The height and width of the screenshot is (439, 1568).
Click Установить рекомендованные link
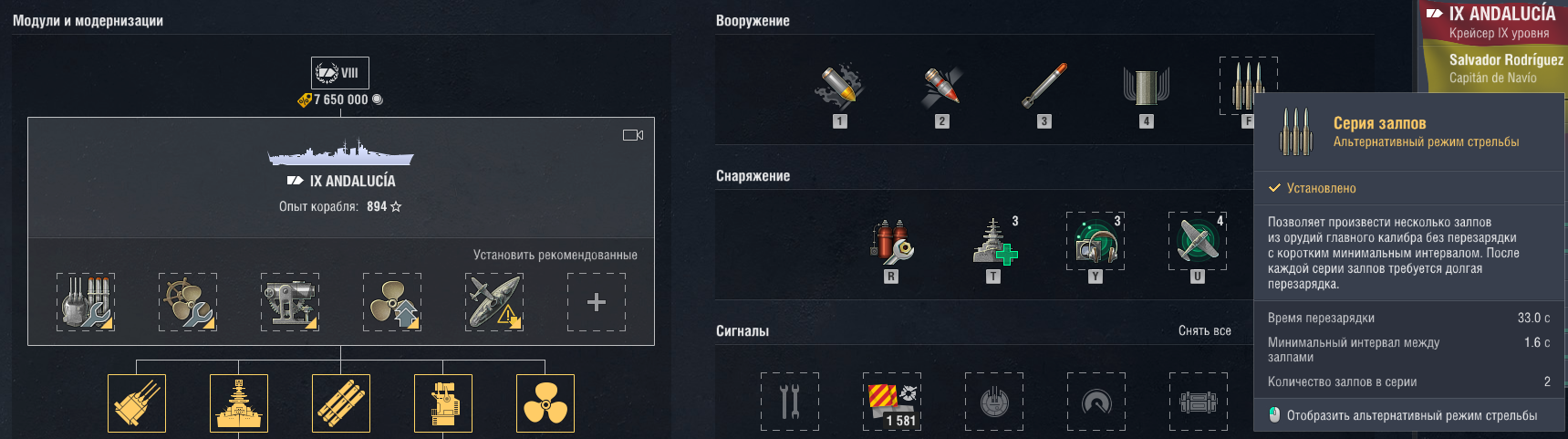pyautogui.click(x=555, y=256)
